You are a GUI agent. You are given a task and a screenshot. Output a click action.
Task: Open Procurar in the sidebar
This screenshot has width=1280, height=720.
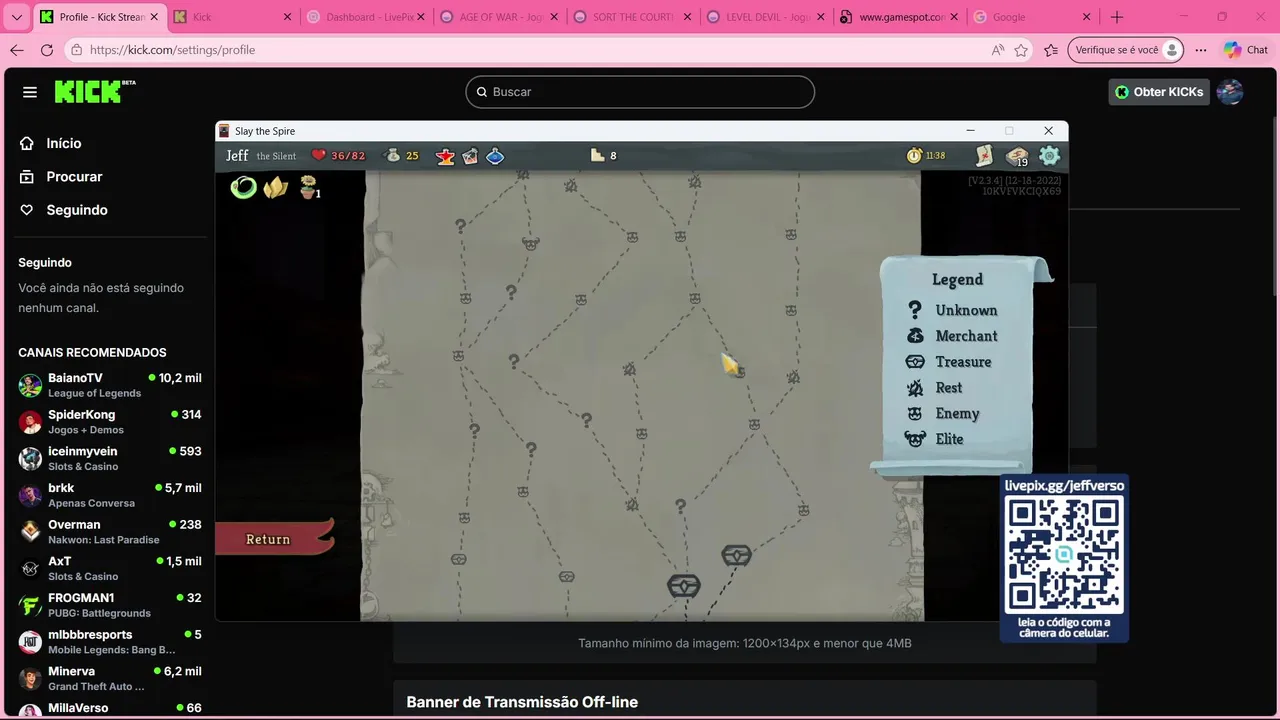[x=74, y=176]
